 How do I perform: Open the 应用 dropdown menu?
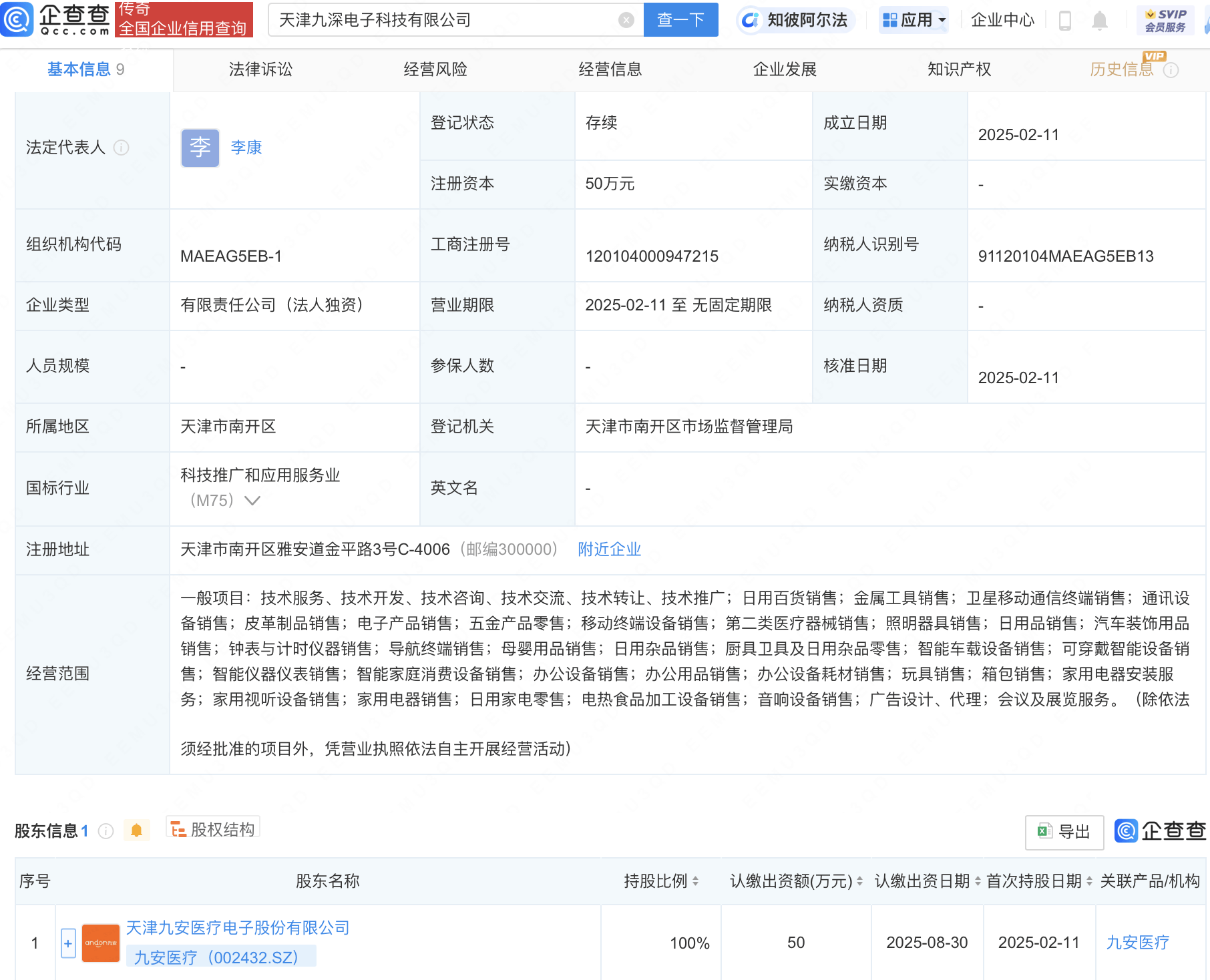tap(914, 20)
